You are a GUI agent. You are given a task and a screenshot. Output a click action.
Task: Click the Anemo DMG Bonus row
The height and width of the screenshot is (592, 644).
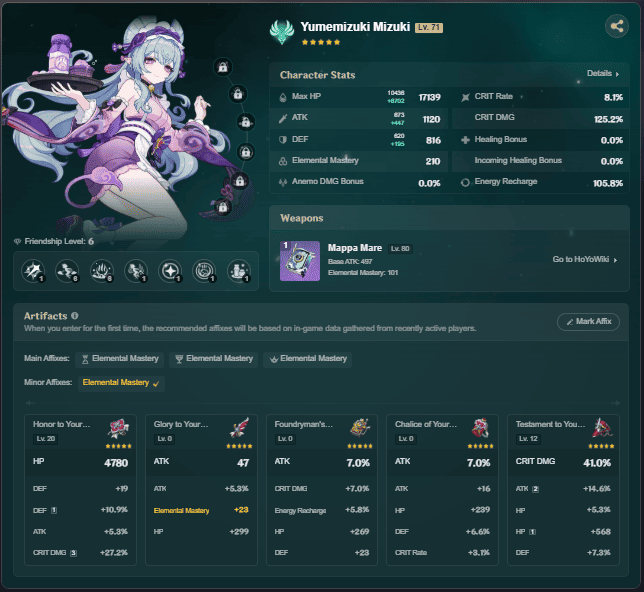pos(359,182)
